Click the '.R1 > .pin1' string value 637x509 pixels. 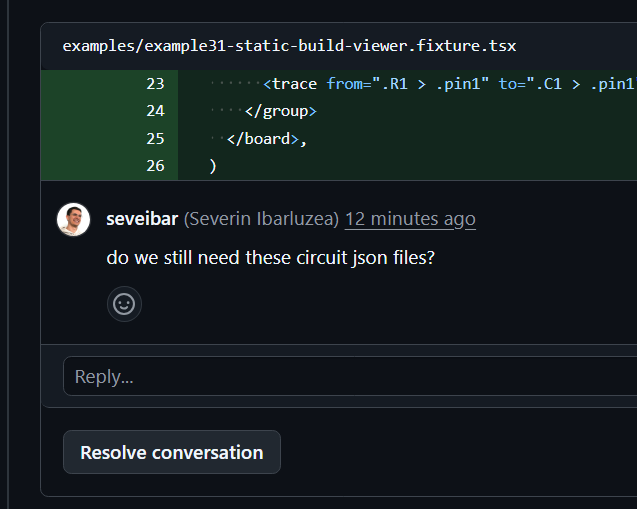432,84
